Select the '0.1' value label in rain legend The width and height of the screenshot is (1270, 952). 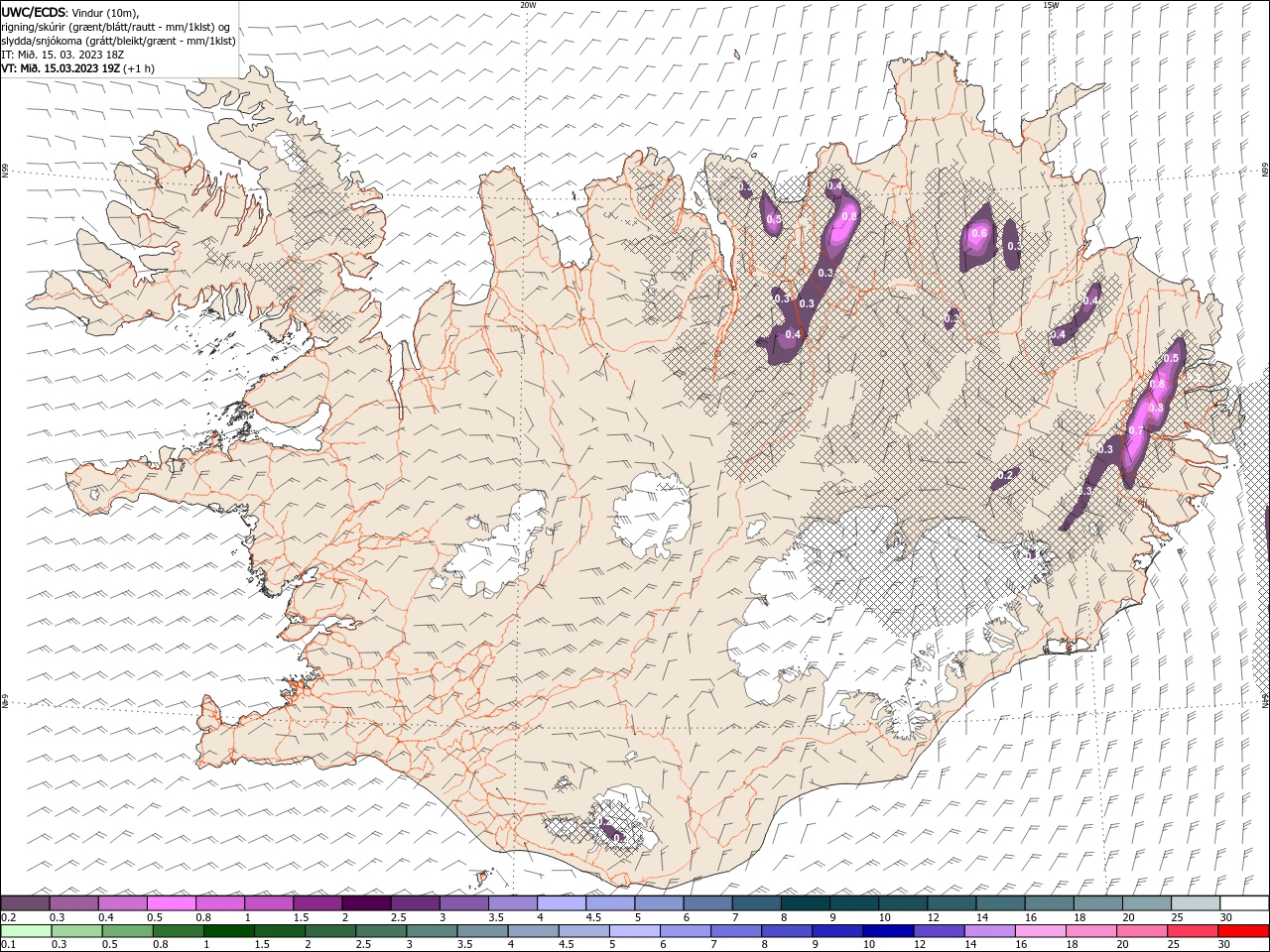(8, 945)
